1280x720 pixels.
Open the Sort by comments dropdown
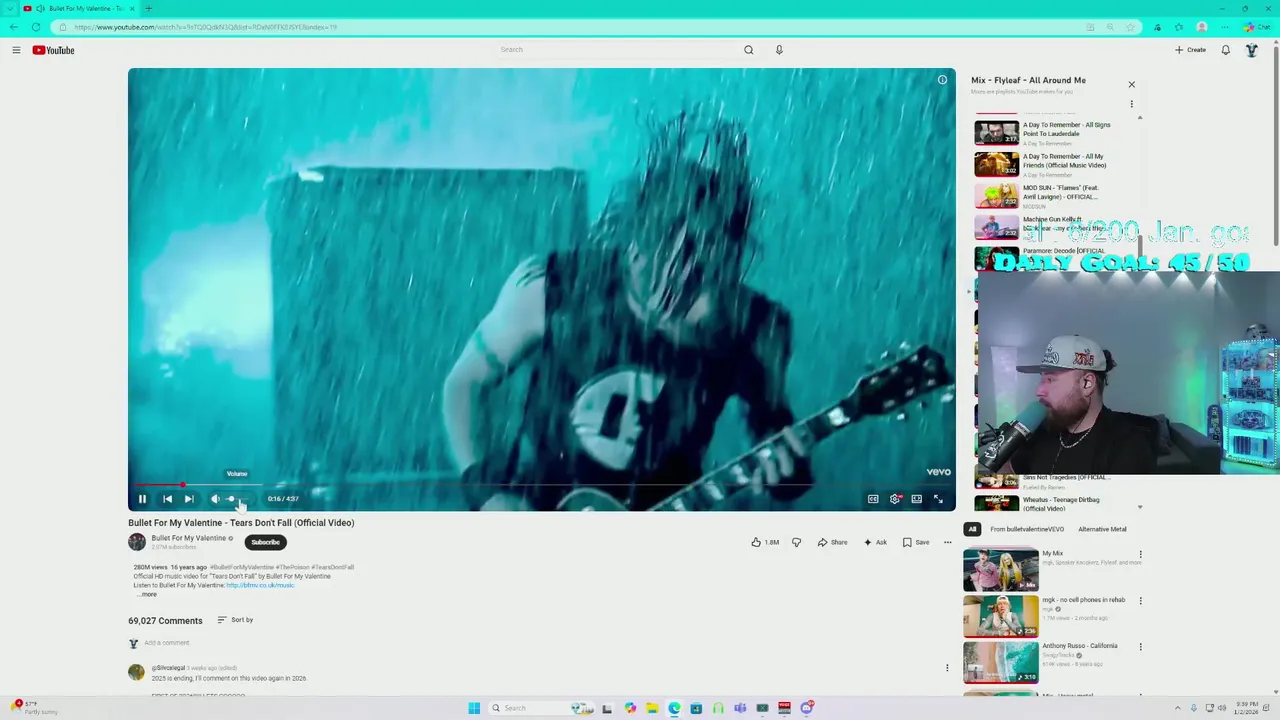pyautogui.click(x=235, y=620)
